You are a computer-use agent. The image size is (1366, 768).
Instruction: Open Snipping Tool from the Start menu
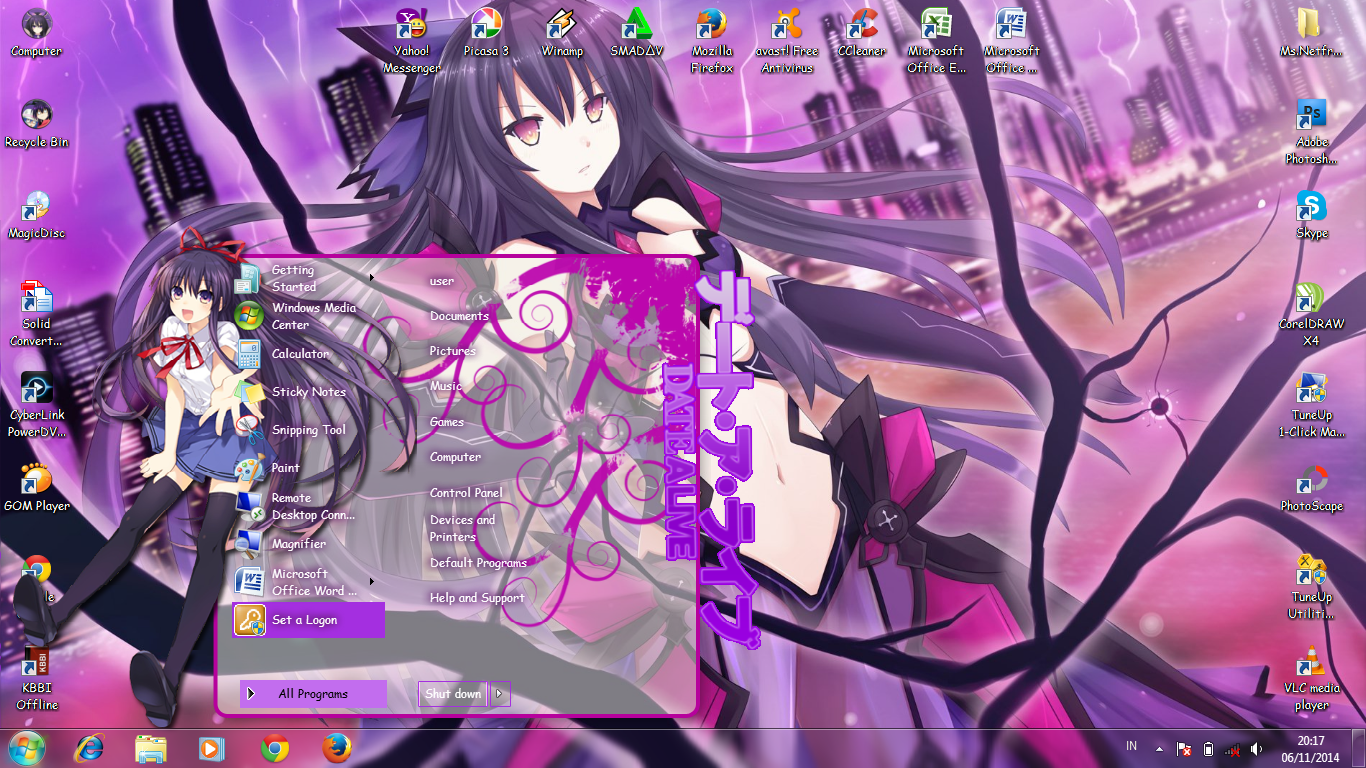click(308, 430)
